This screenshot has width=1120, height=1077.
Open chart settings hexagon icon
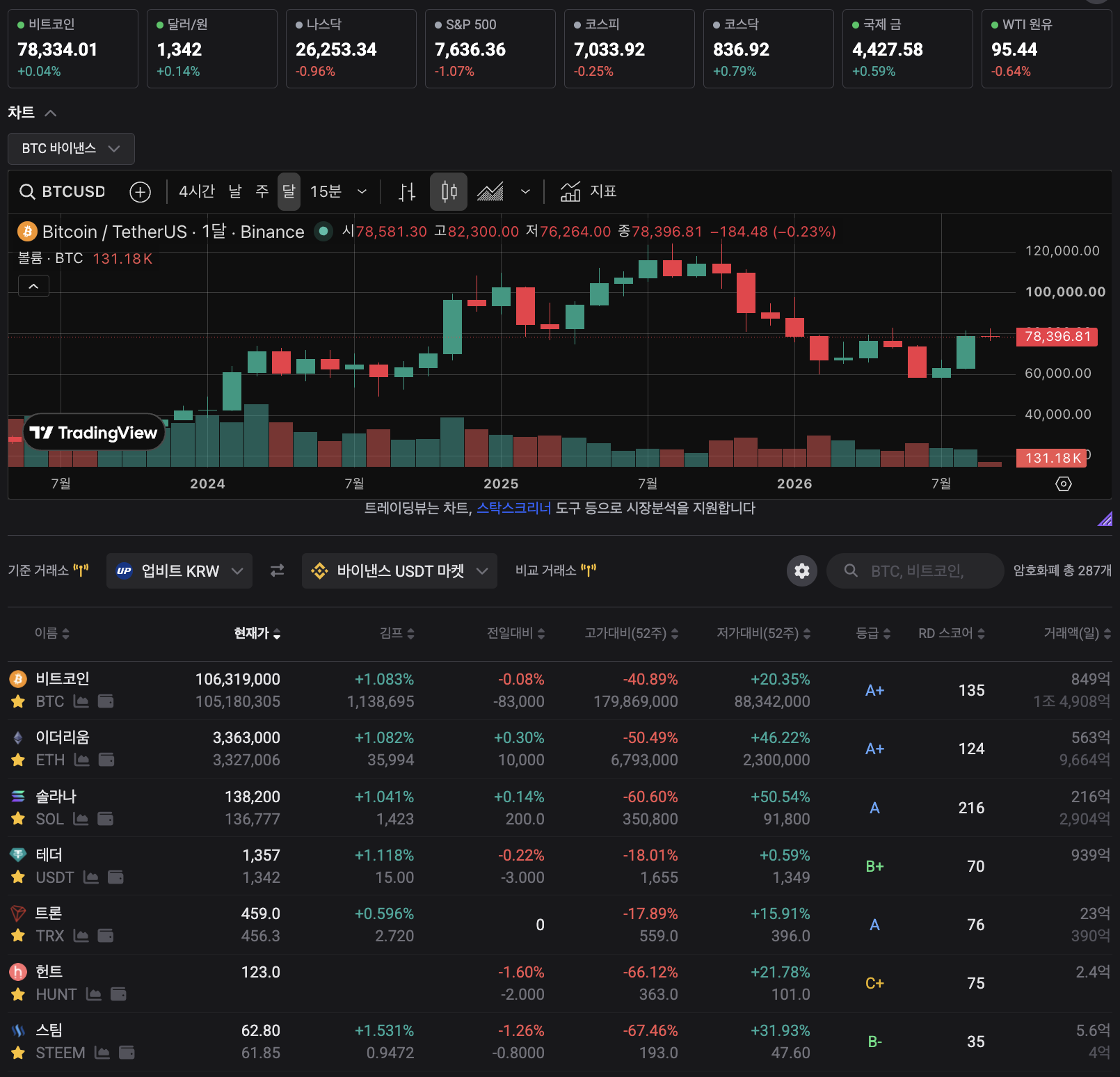tap(1064, 484)
